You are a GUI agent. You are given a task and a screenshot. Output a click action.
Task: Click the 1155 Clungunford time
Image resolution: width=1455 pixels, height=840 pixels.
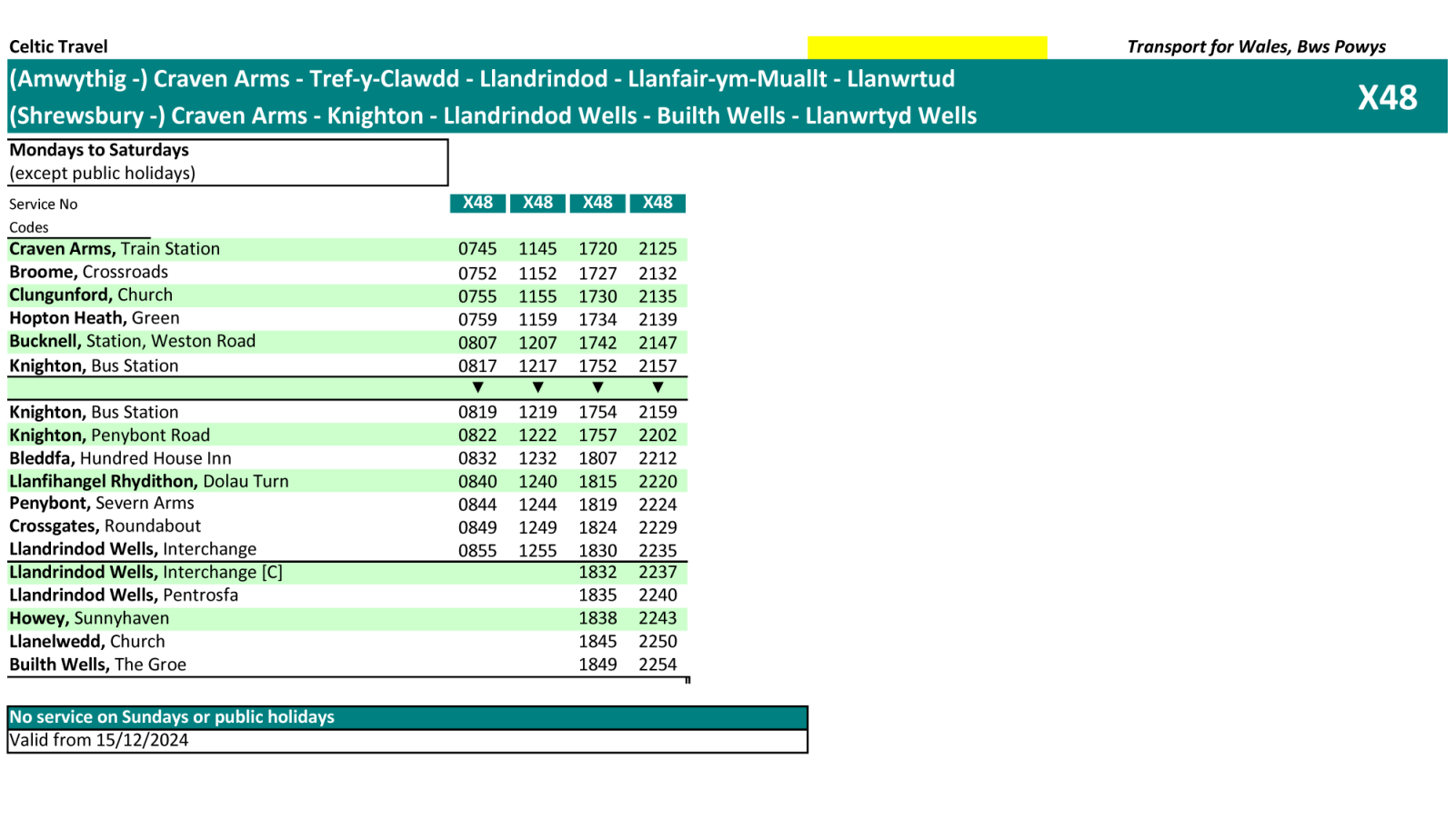point(537,296)
